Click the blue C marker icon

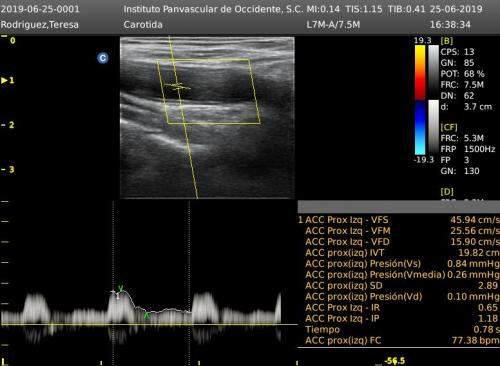coord(103,58)
